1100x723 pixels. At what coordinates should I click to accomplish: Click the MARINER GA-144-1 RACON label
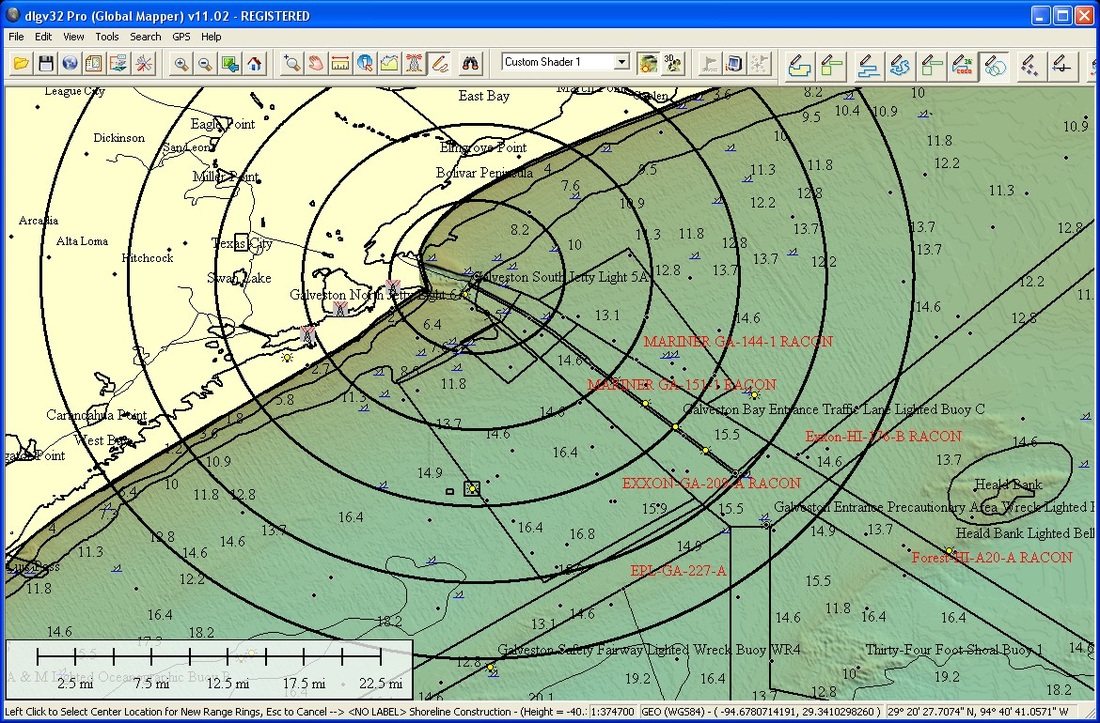pyautogui.click(x=738, y=342)
